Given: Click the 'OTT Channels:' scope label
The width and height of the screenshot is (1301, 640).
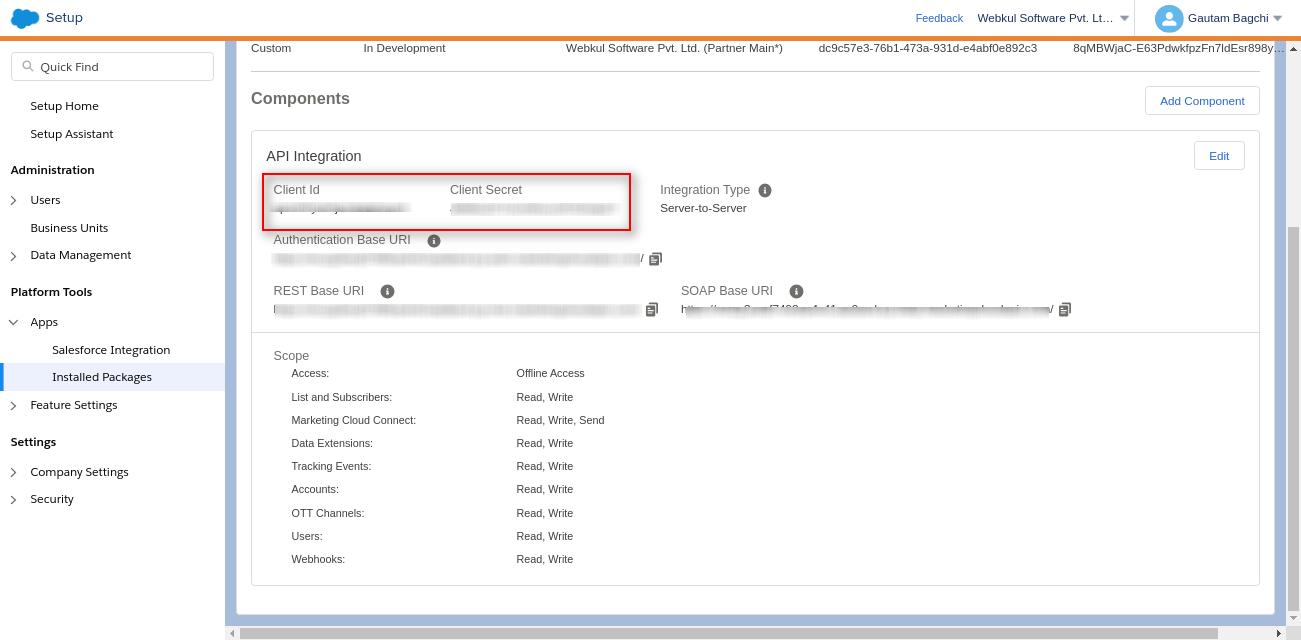Looking at the screenshot, I should 328,513.
